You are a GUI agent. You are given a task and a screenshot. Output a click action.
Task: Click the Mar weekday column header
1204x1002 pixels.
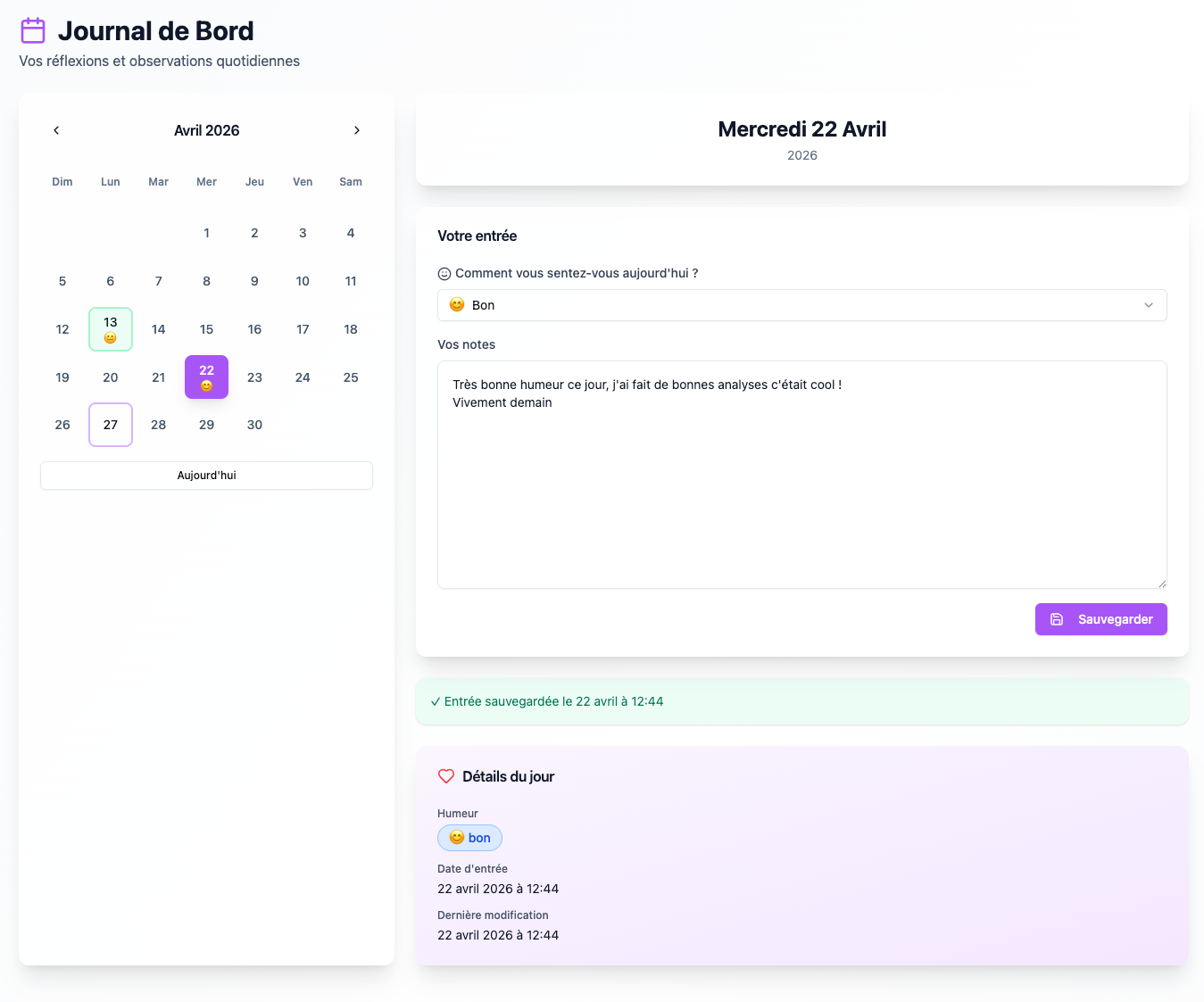coord(159,182)
